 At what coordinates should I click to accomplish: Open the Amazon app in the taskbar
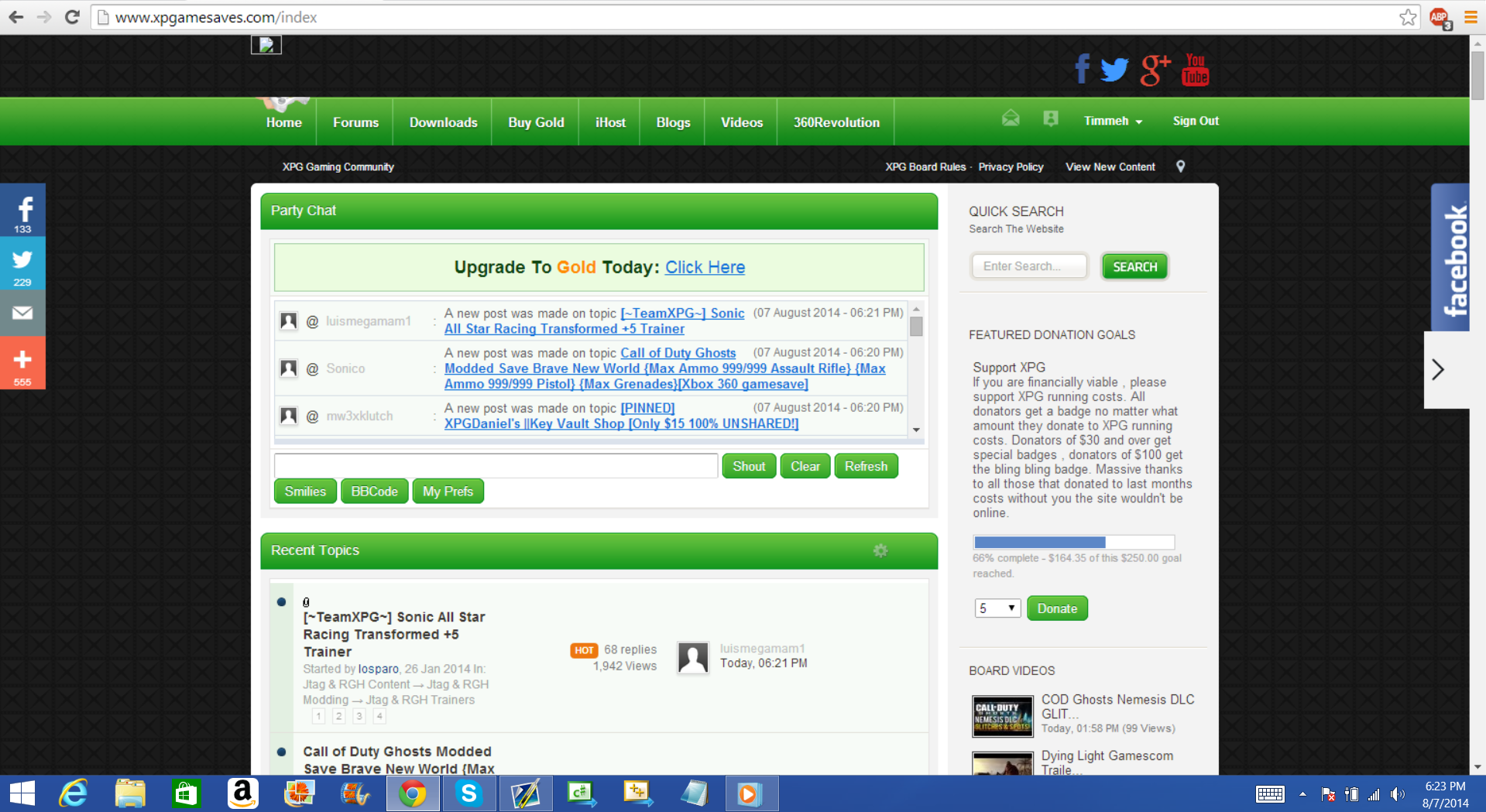tap(242, 793)
